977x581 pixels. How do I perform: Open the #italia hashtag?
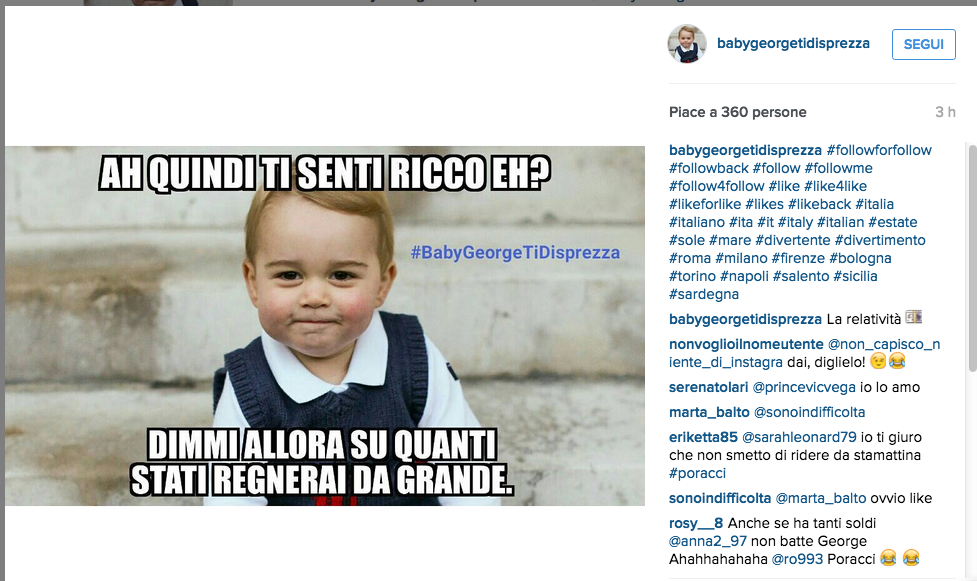point(874,204)
